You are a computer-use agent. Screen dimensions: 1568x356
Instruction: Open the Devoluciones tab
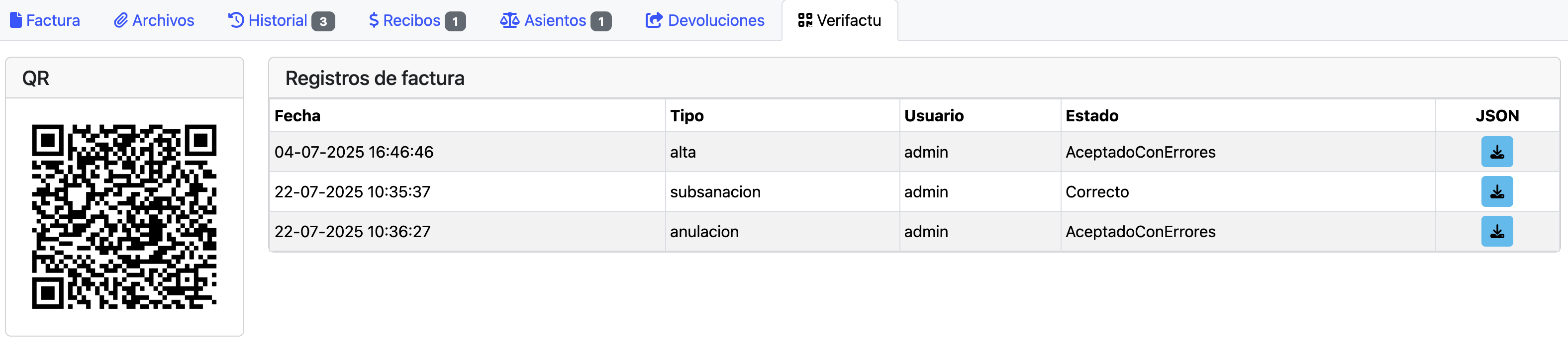pos(716,21)
